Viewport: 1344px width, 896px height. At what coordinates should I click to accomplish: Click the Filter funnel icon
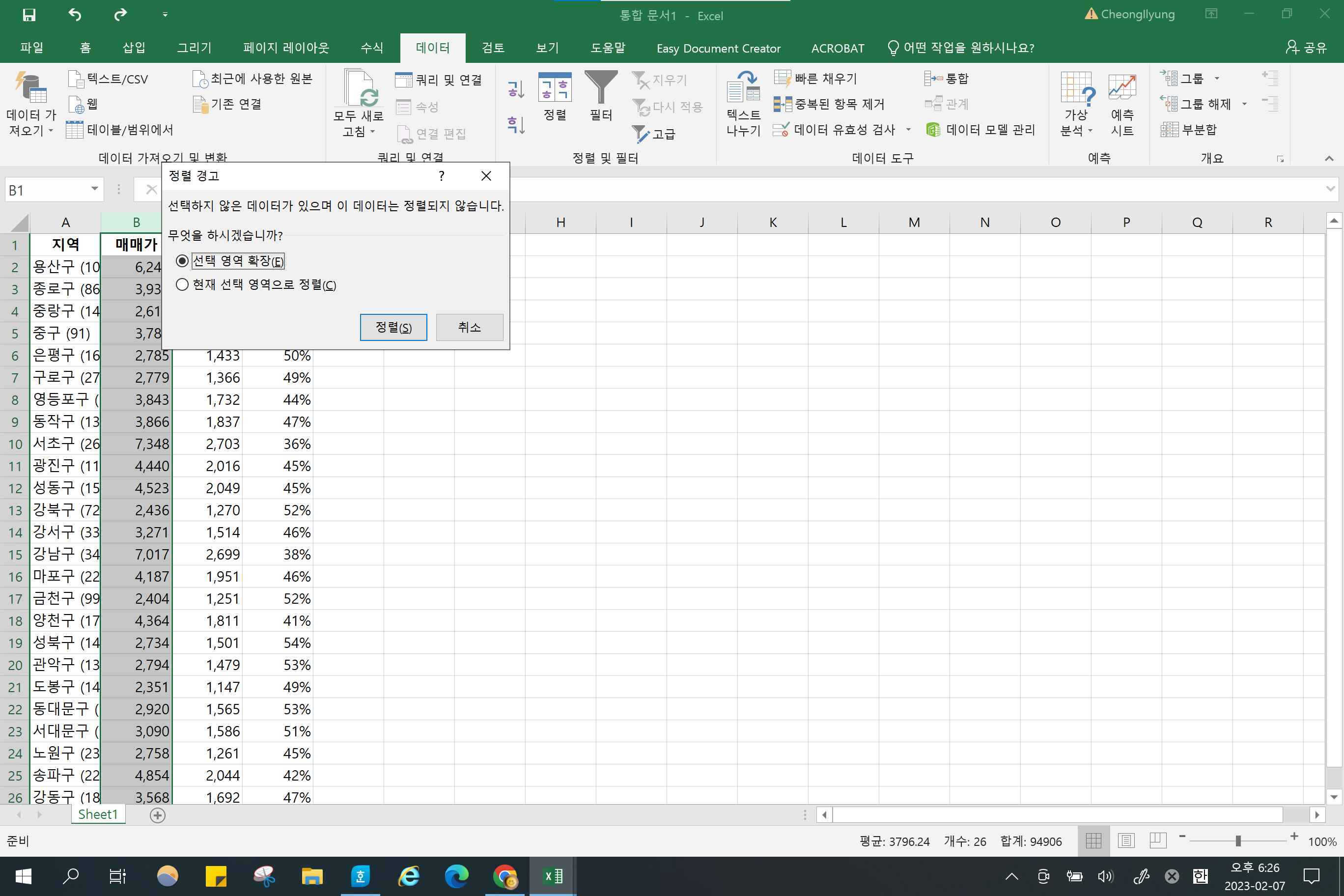coord(601,88)
